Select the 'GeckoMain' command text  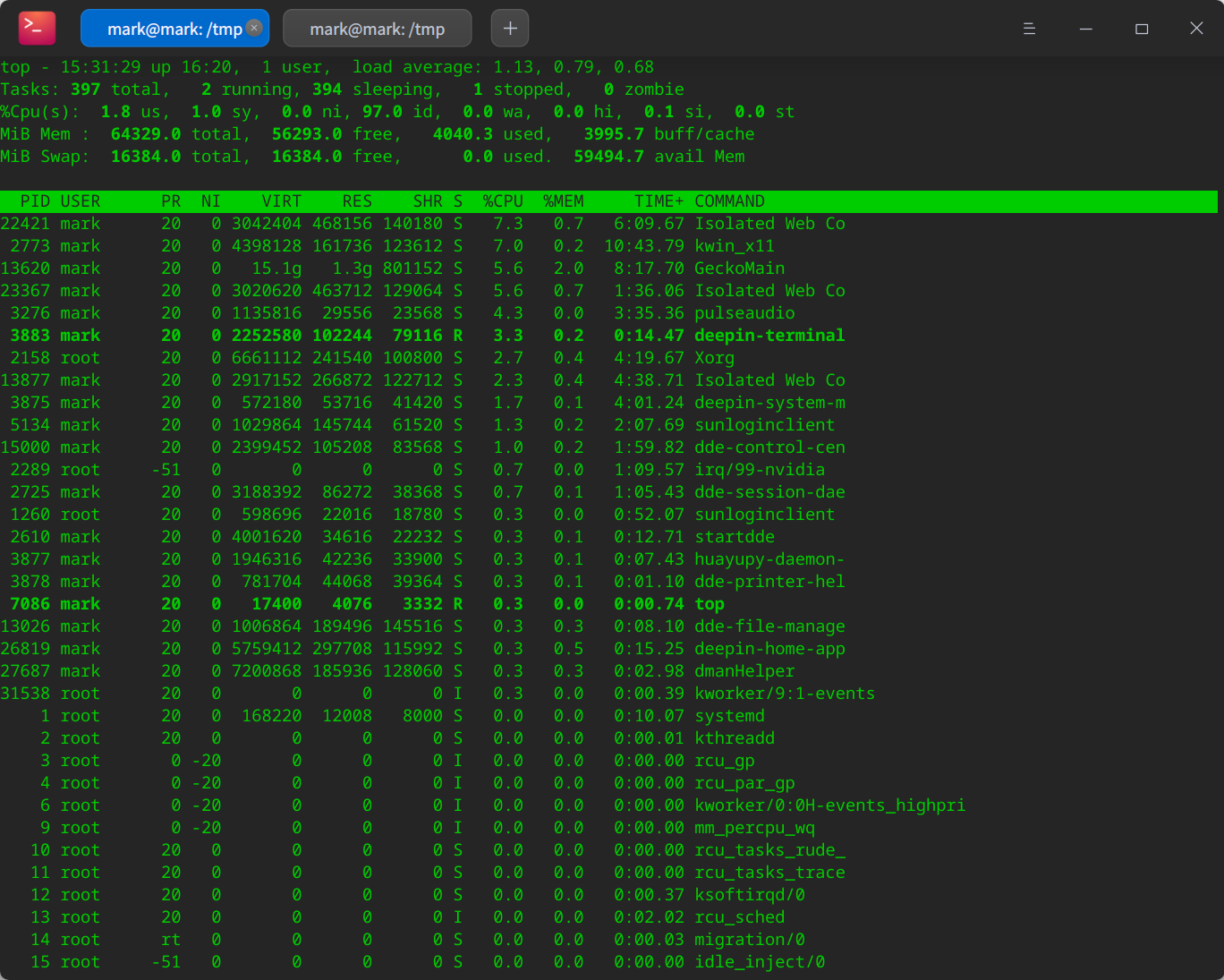(x=740, y=268)
